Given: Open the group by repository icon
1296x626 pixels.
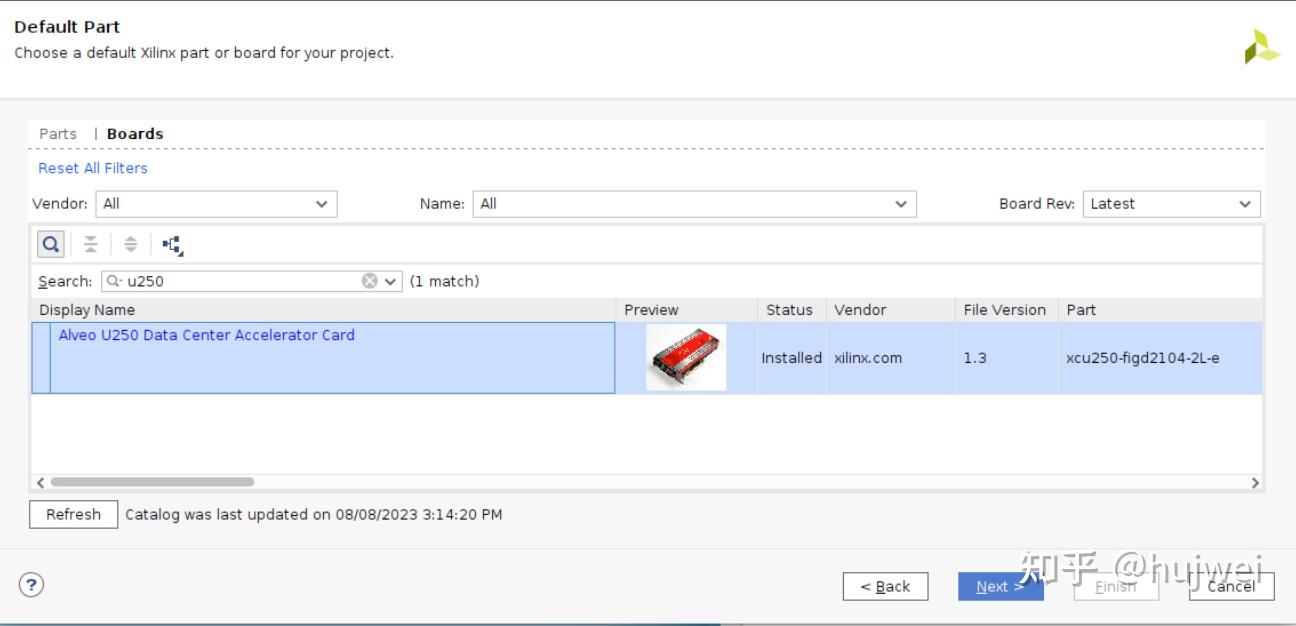Looking at the screenshot, I should [x=172, y=243].
